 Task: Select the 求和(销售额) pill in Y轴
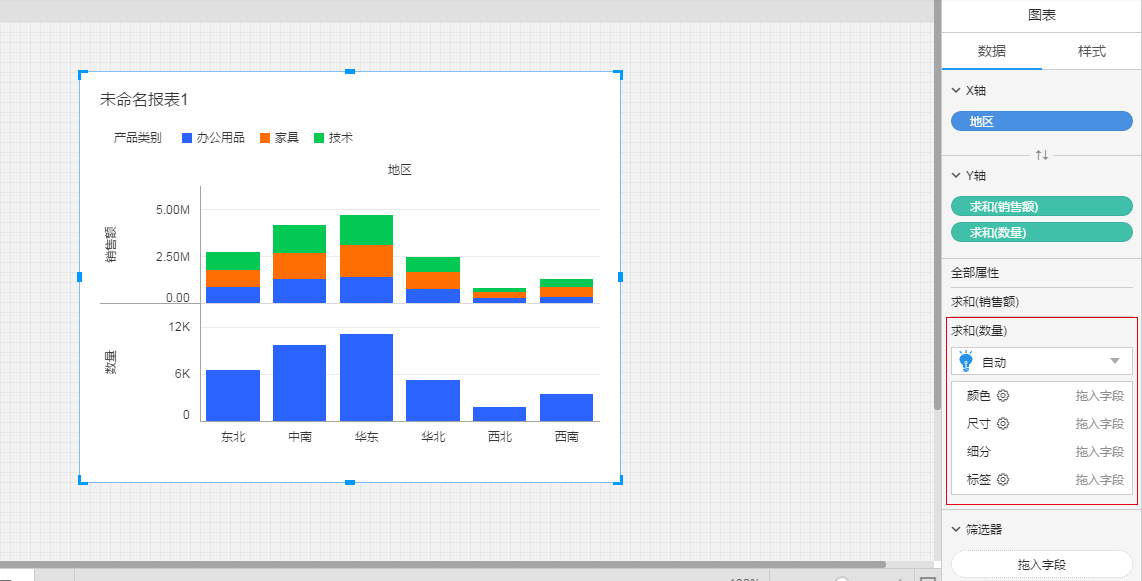(1041, 206)
